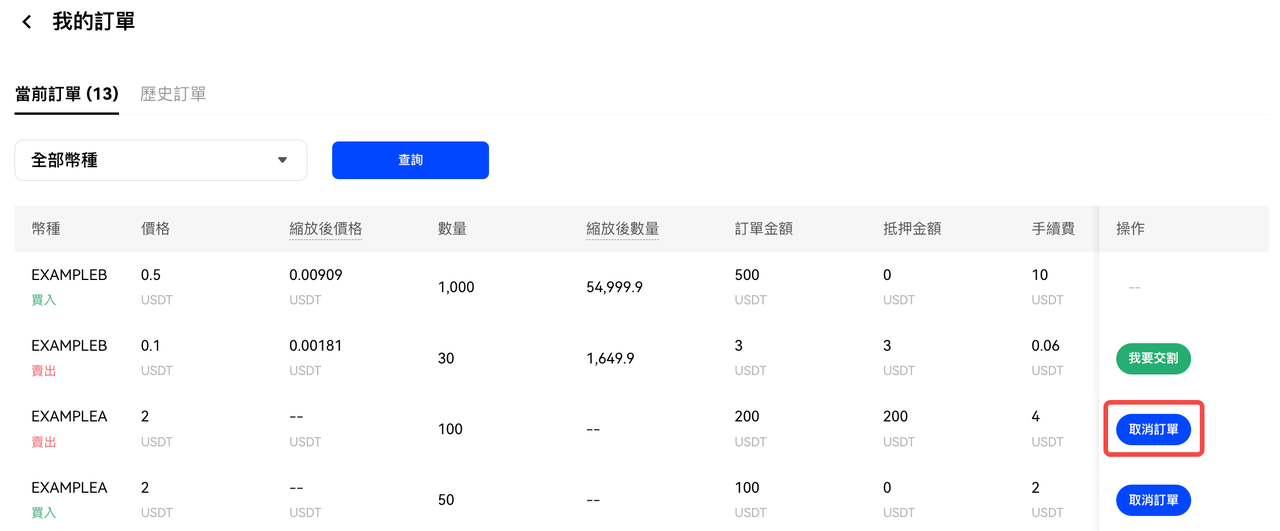Screen dimensions: 1280x531
Task: Click the 抵押金額 column header
Action: 912,229
